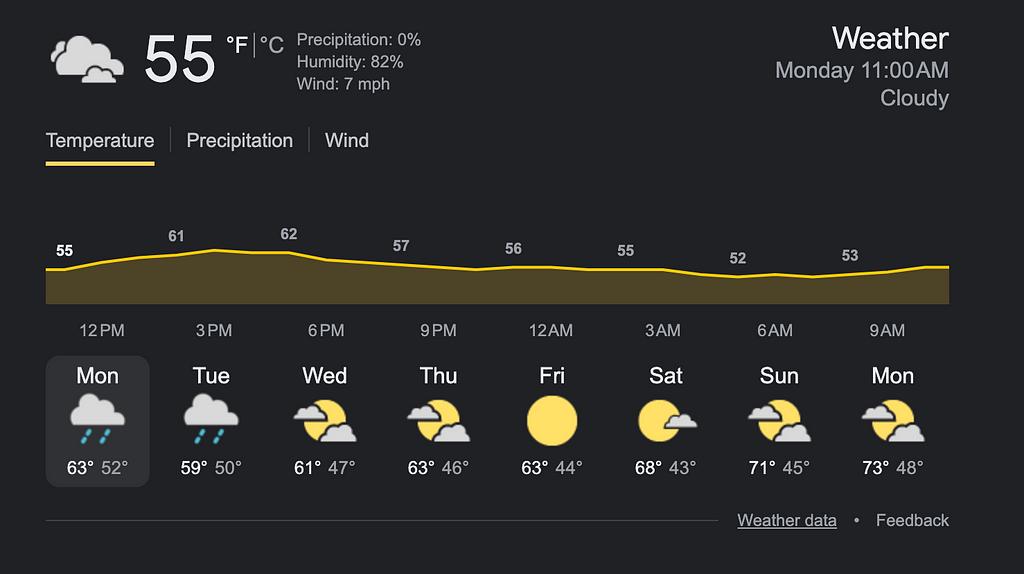The image size is (1024, 574).
Task: Switch to the Precipitation tab
Action: (x=240, y=141)
